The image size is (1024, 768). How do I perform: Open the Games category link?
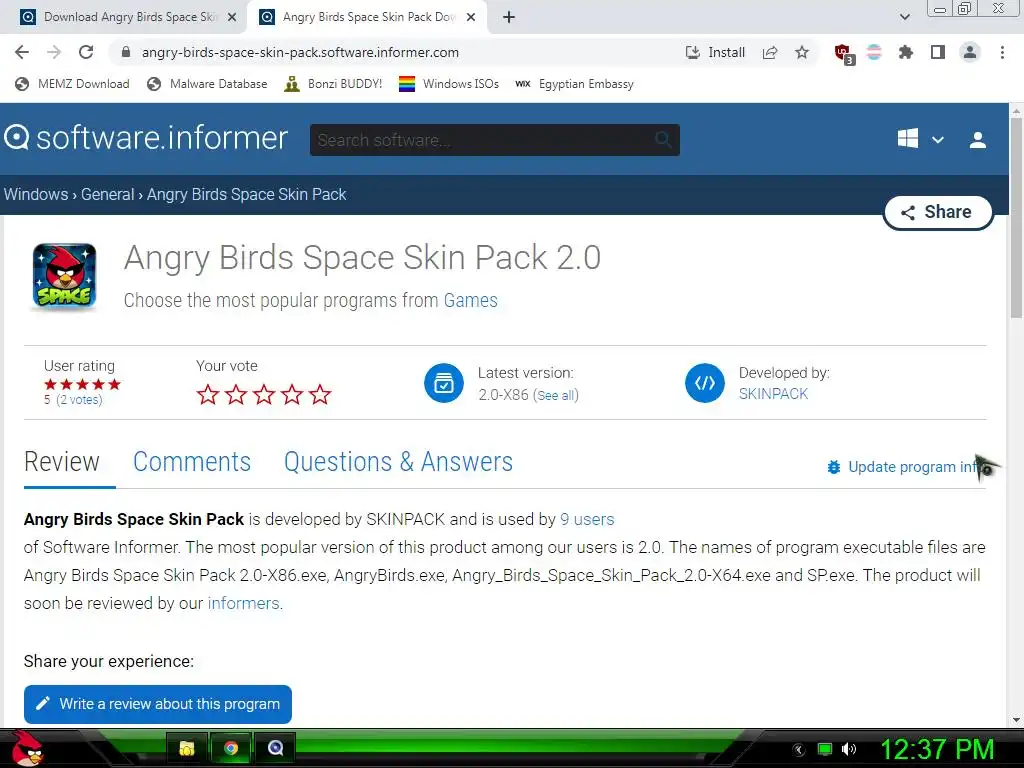(470, 300)
